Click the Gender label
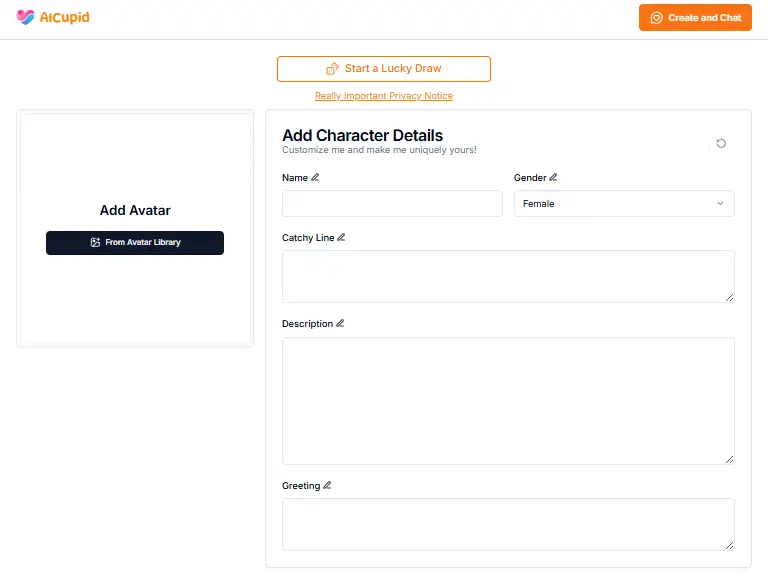Image resolution: width=768 pixels, height=584 pixels. point(530,178)
